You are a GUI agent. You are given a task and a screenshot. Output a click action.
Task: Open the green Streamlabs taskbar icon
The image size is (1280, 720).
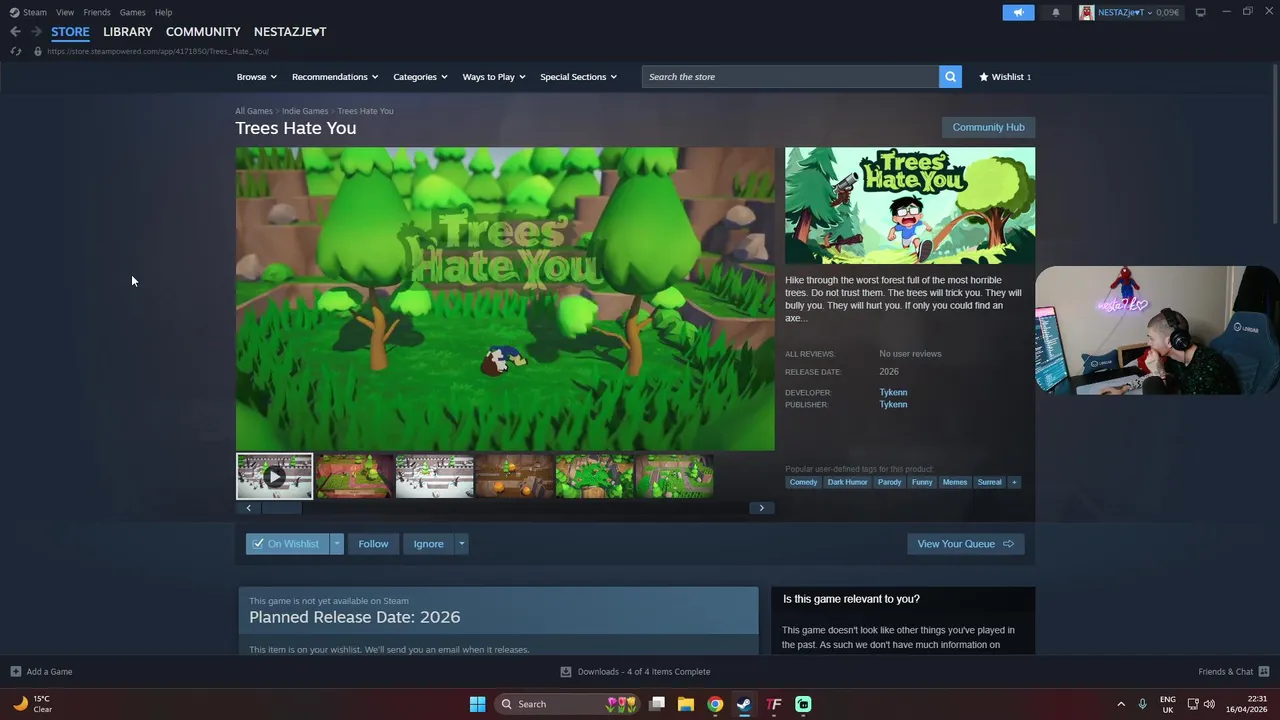(803, 704)
